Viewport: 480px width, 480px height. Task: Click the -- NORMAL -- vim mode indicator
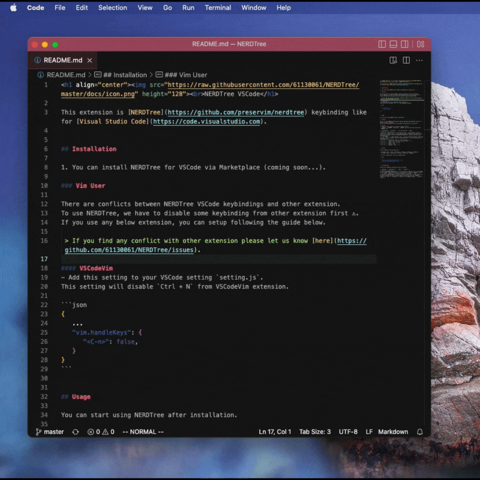[x=143, y=432]
